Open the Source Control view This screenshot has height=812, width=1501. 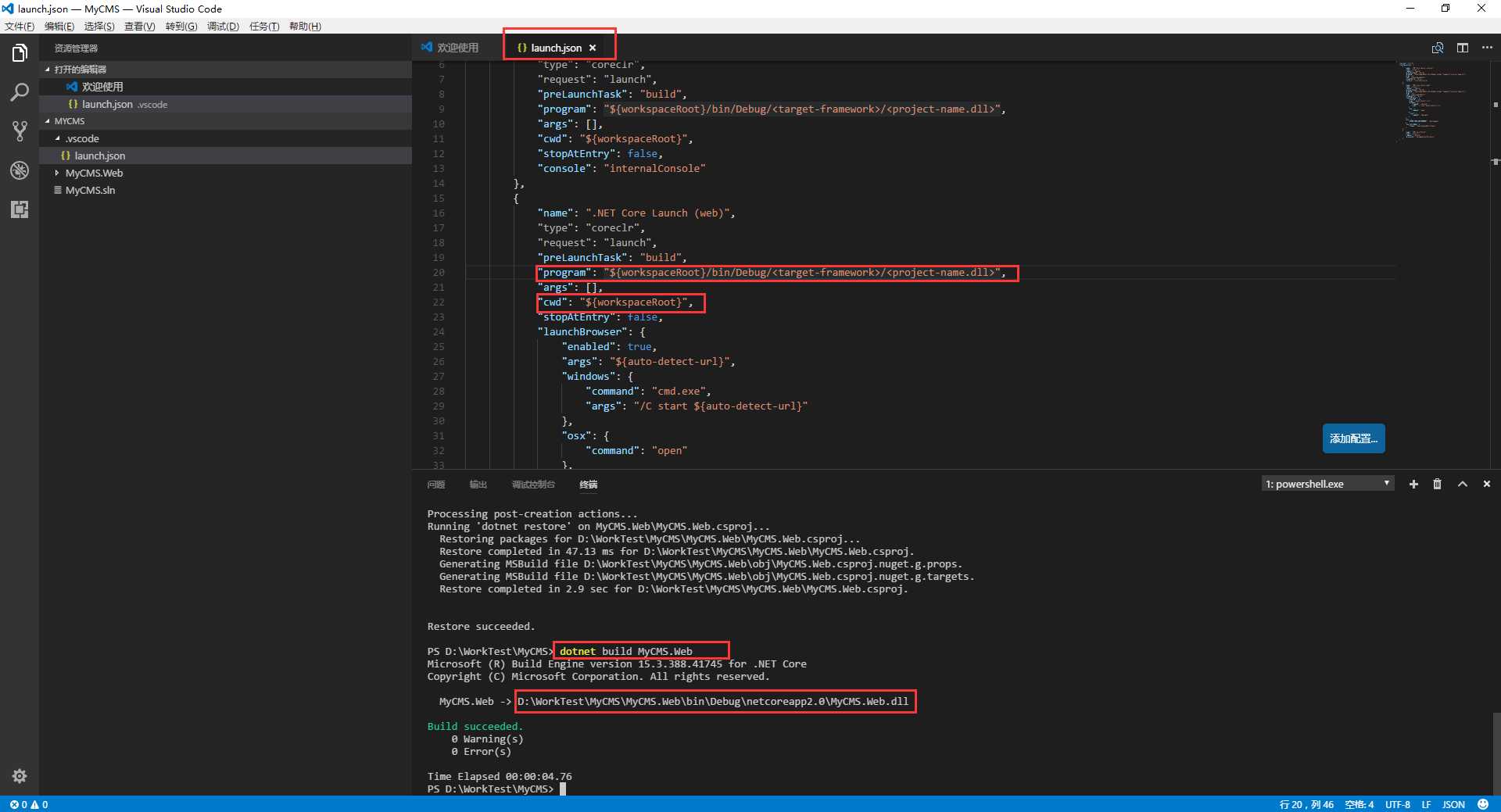(20, 131)
